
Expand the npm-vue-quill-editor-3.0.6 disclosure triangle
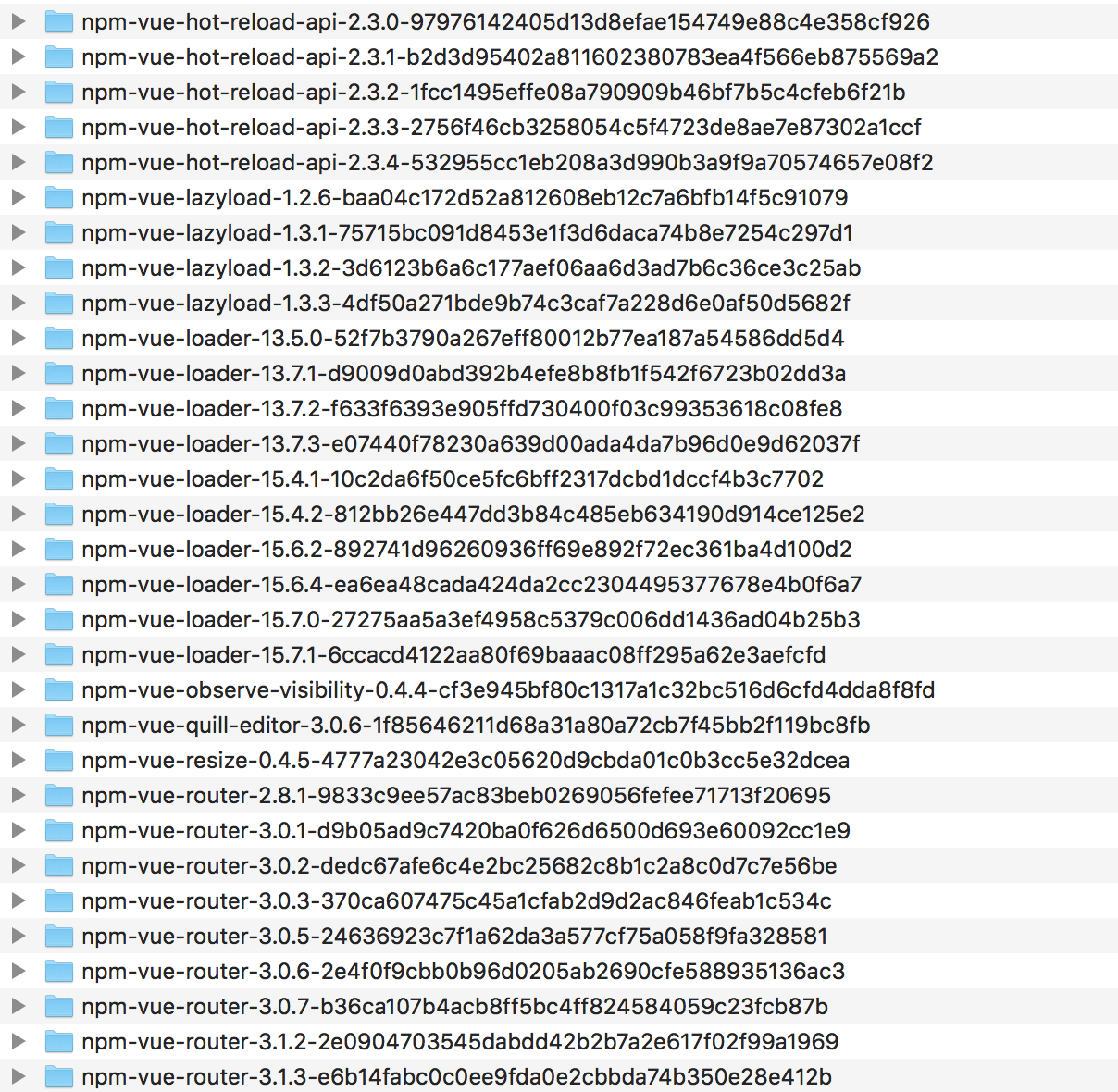pos(18,725)
